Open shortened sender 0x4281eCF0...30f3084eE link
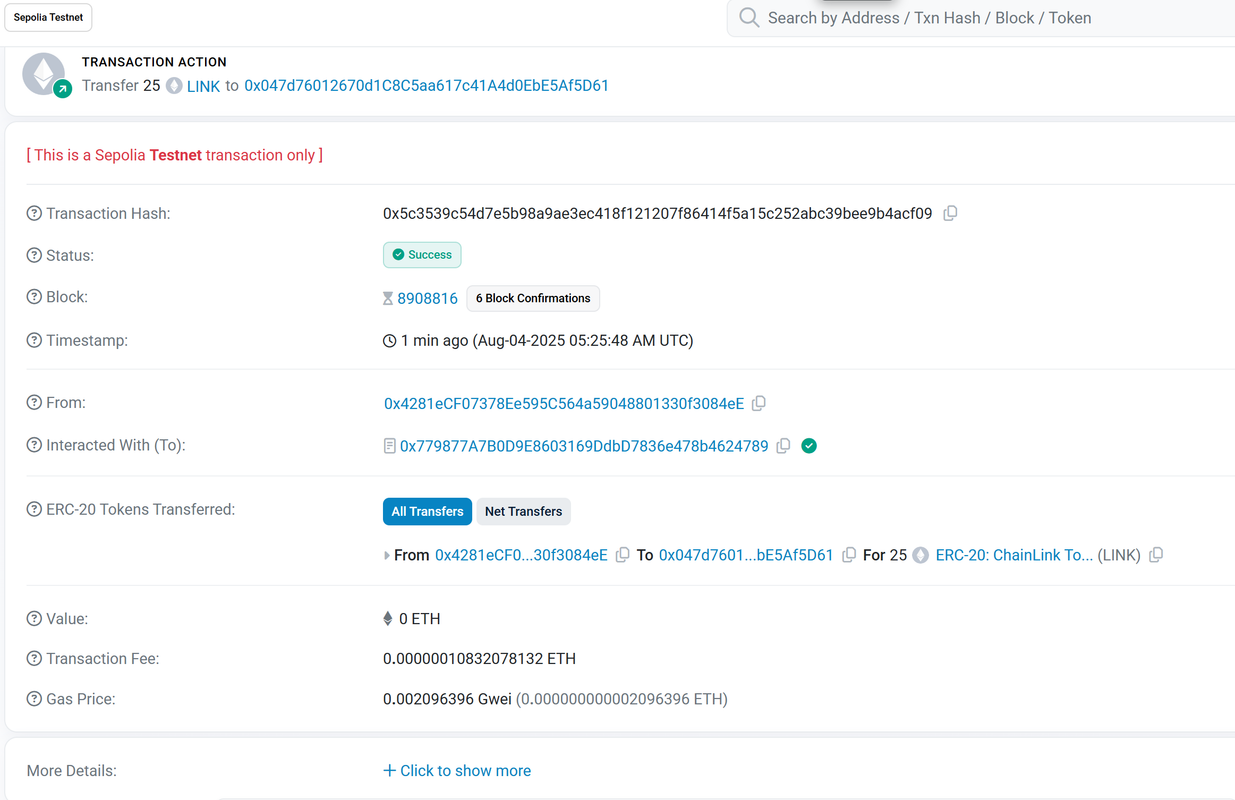Image resolution: width=1235 pixels, height=800 pixels. (x=521, y=555)
